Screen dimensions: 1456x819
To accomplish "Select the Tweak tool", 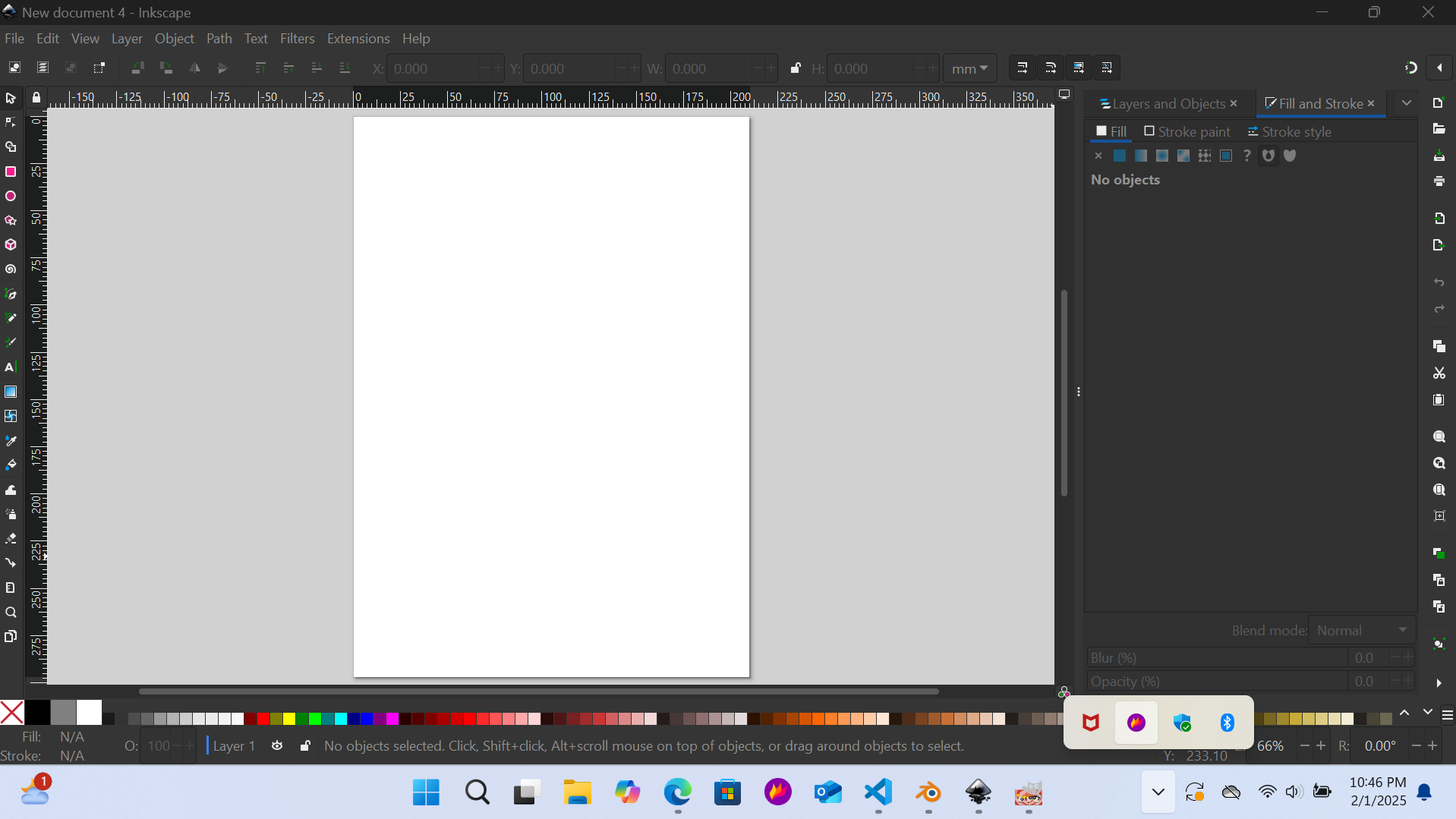I will (11, 490).
